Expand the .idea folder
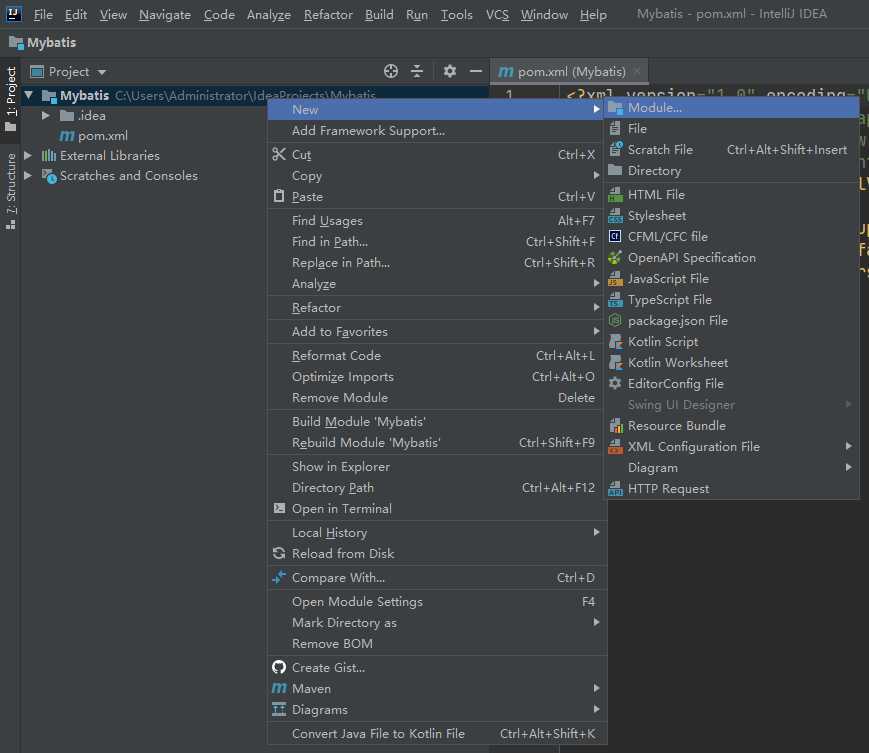The width and height of the screenshot is (869, 753). (x=46, y=115)
